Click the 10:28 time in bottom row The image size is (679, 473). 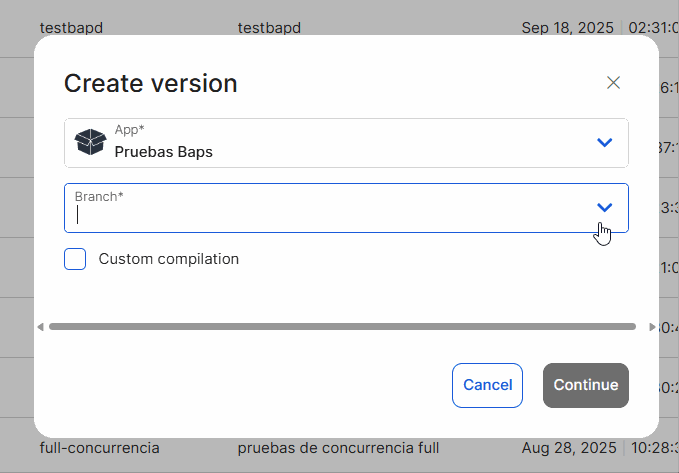click(x=652, y=448)
